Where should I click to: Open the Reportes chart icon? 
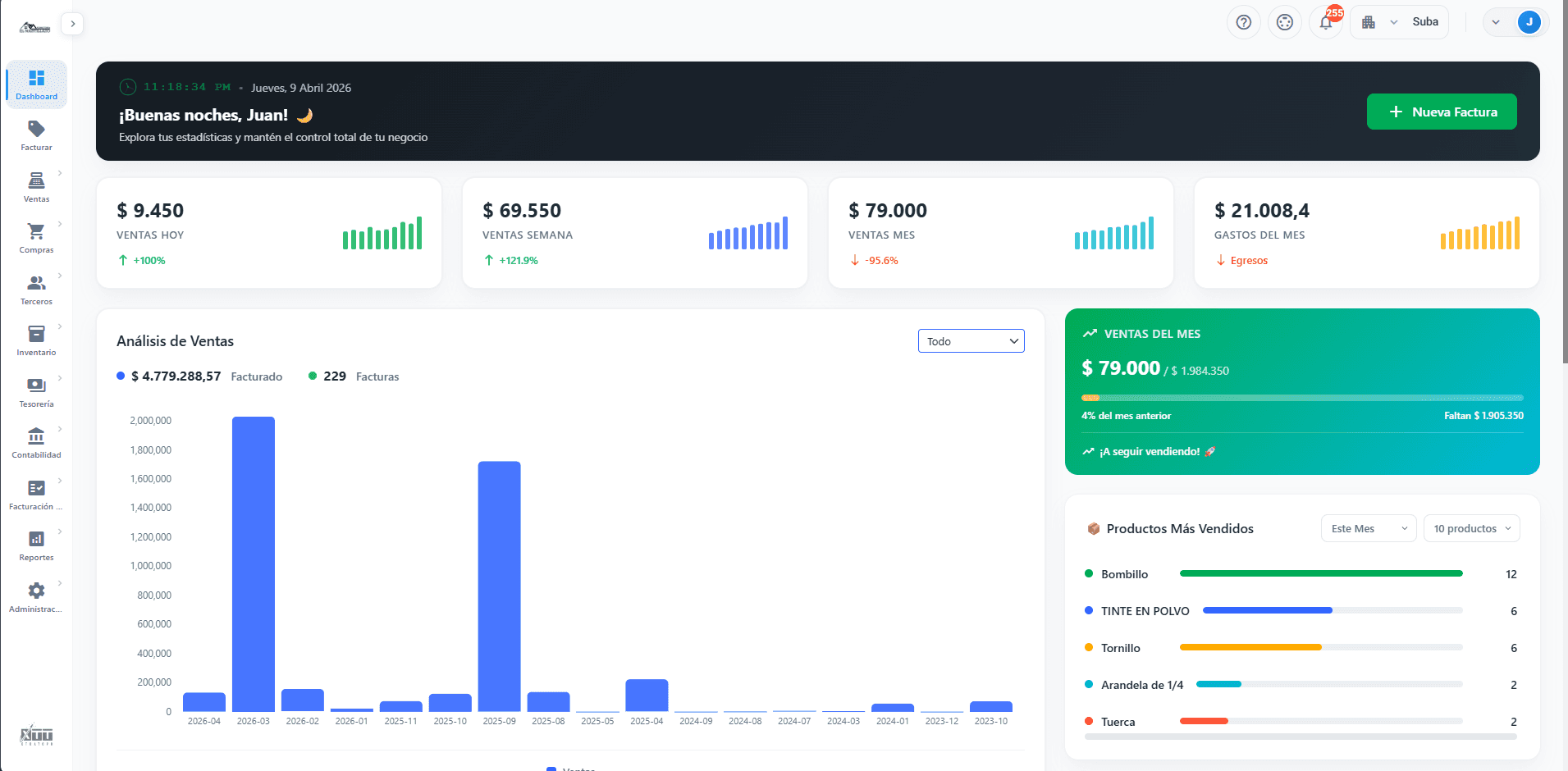coord(36,539)
